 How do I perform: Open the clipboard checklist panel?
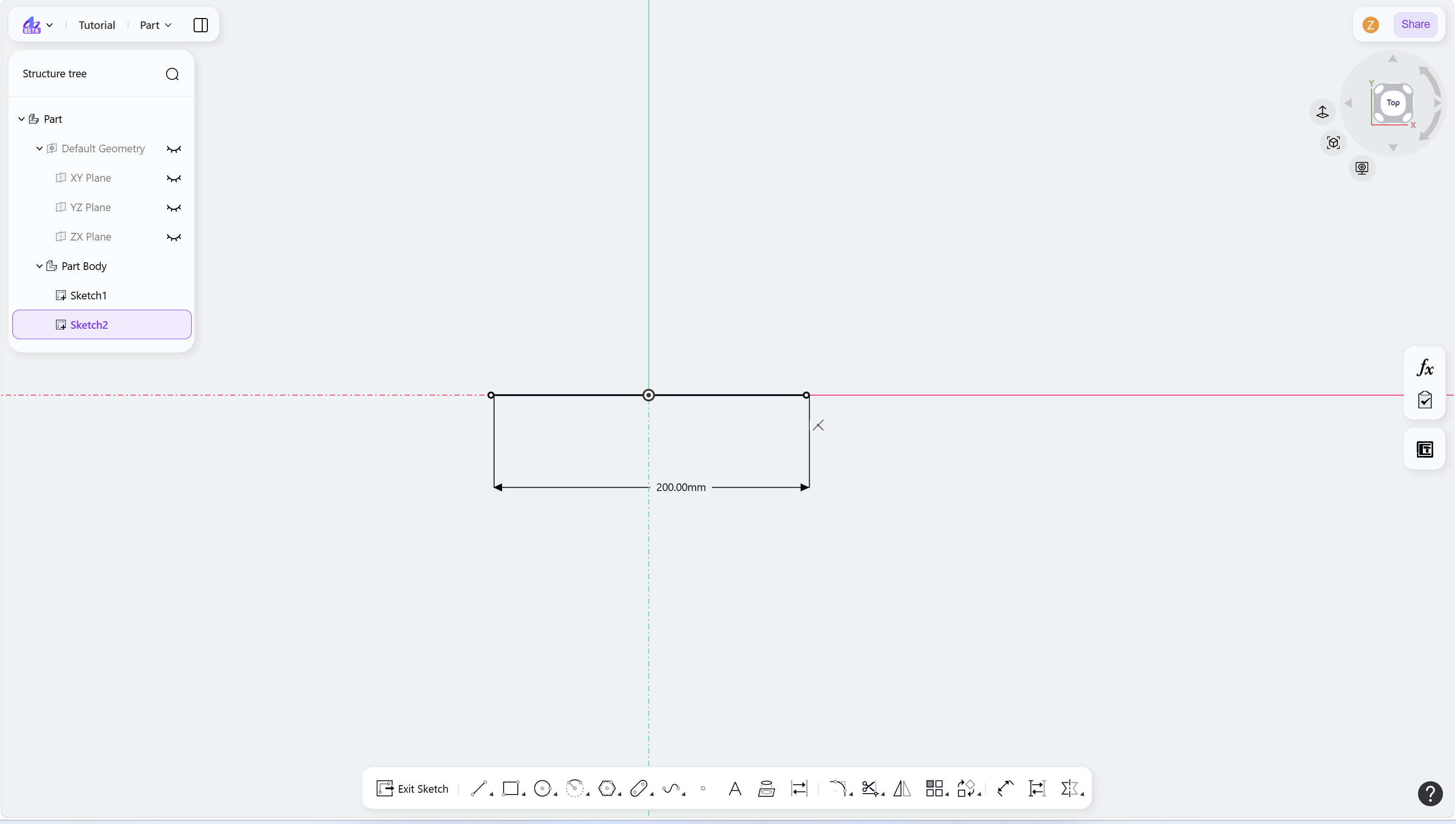point(1425,399)
